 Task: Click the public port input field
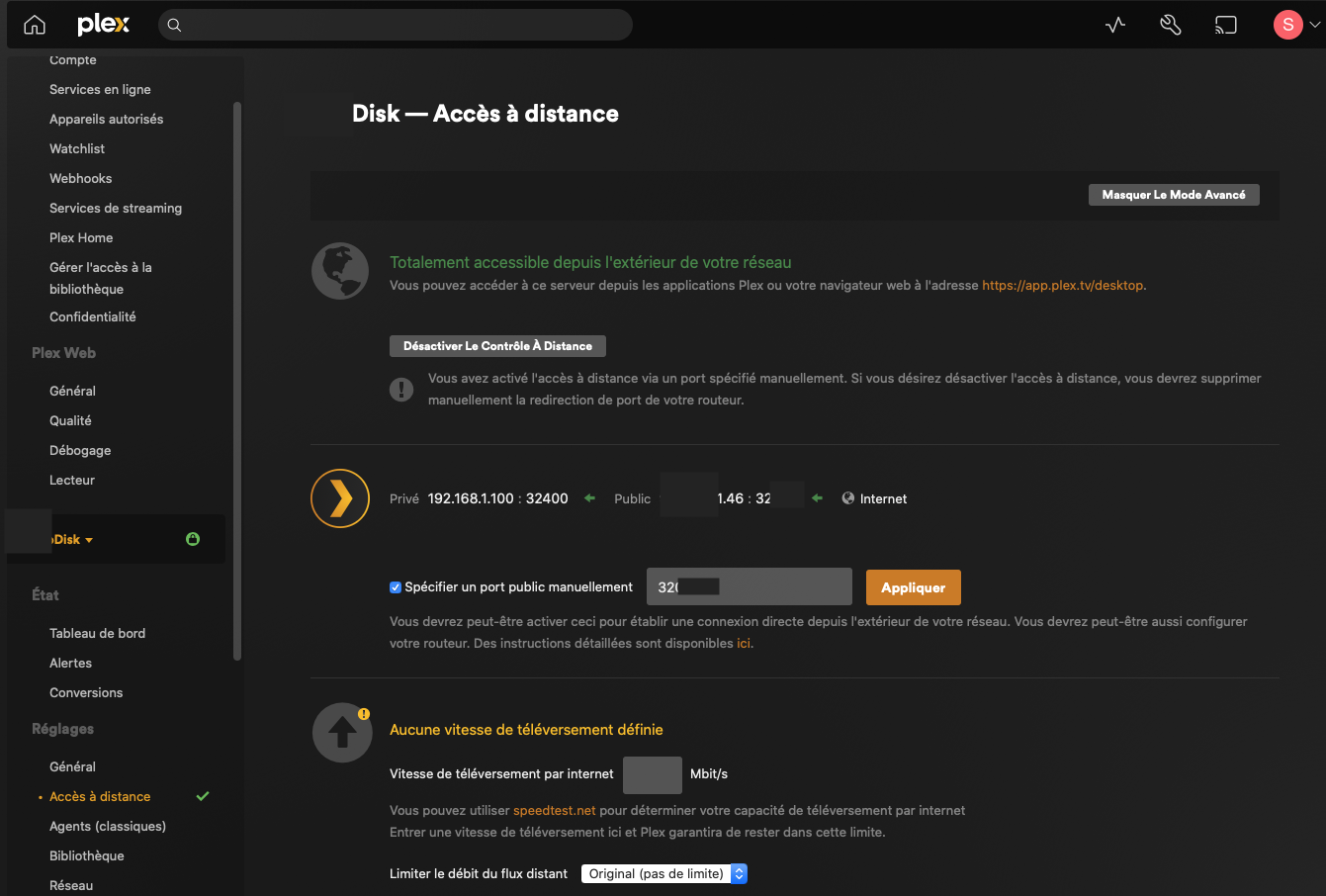pos(749,586)
